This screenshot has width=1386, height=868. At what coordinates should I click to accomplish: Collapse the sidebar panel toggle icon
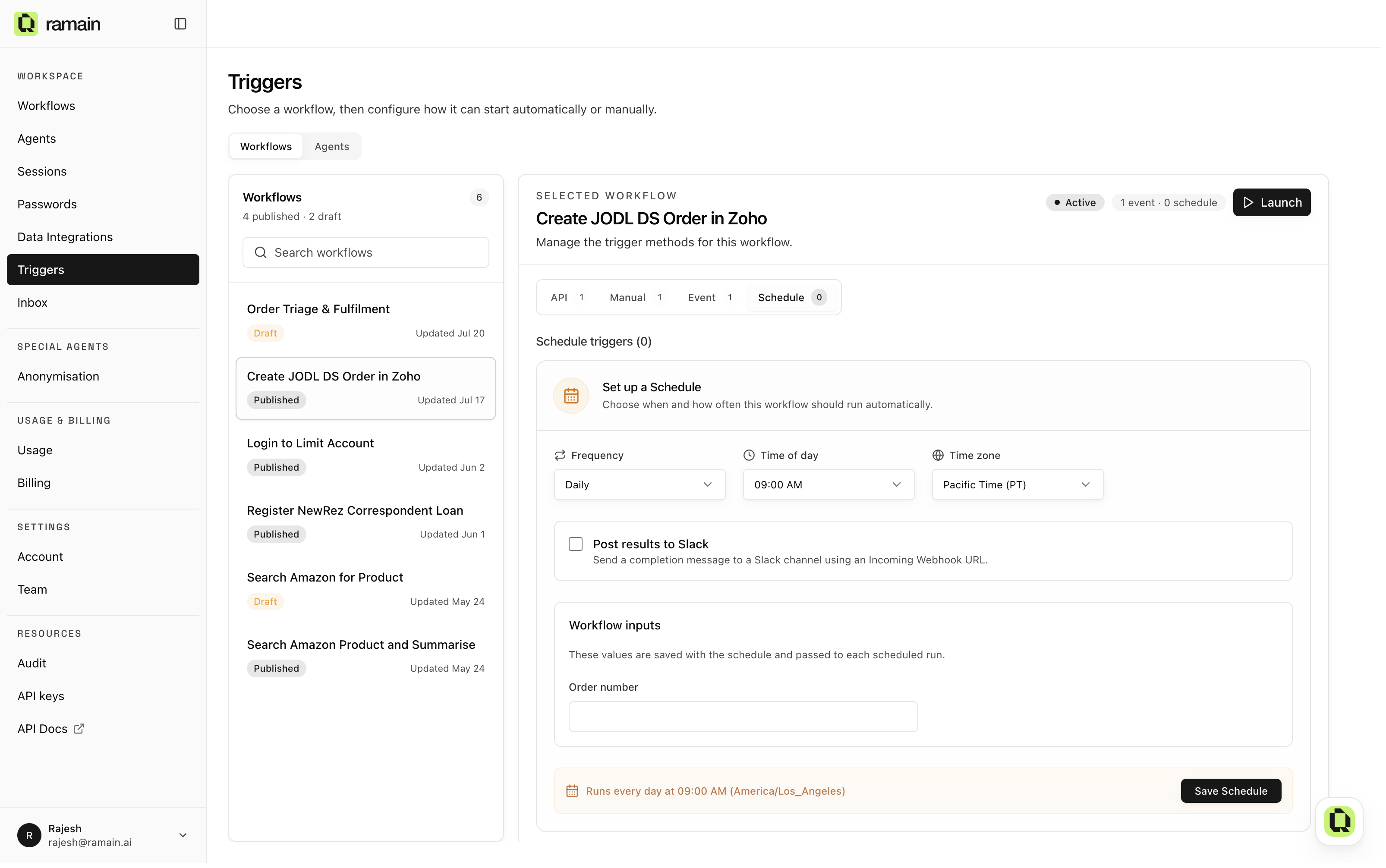[180, 24]
